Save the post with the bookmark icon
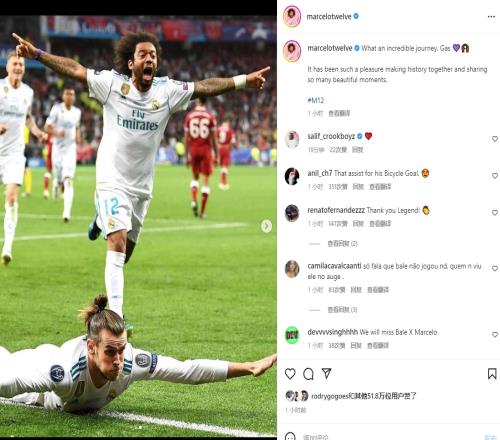 pos(492,374)
